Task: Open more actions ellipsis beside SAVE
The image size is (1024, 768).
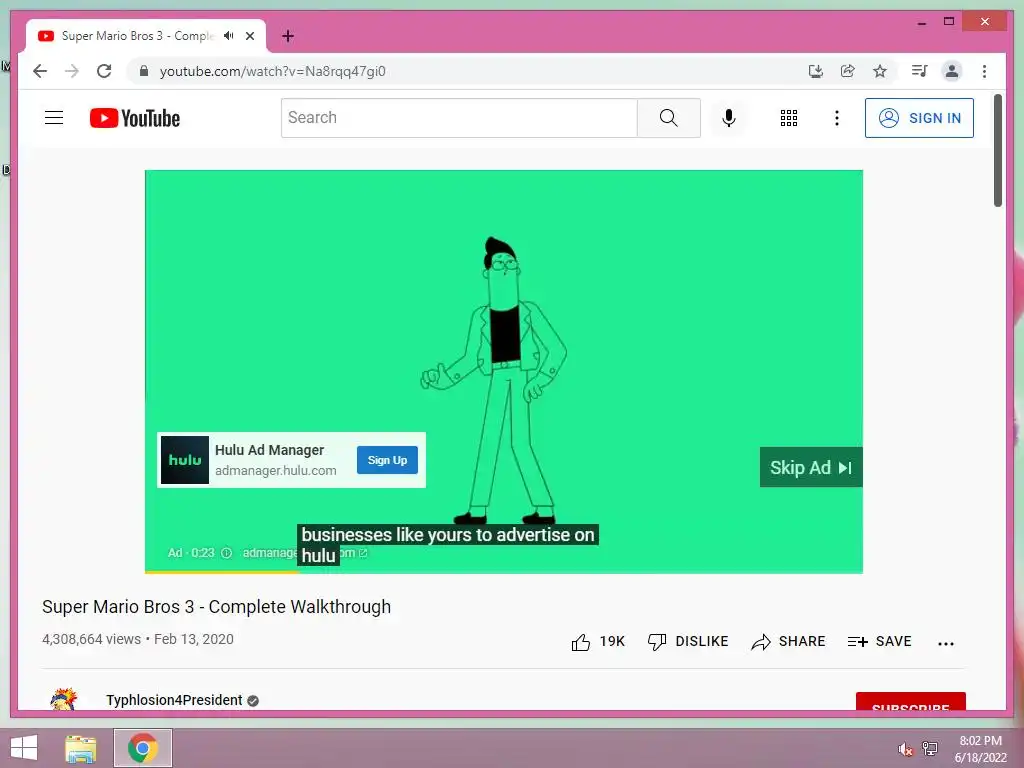Action: (946, 643)
